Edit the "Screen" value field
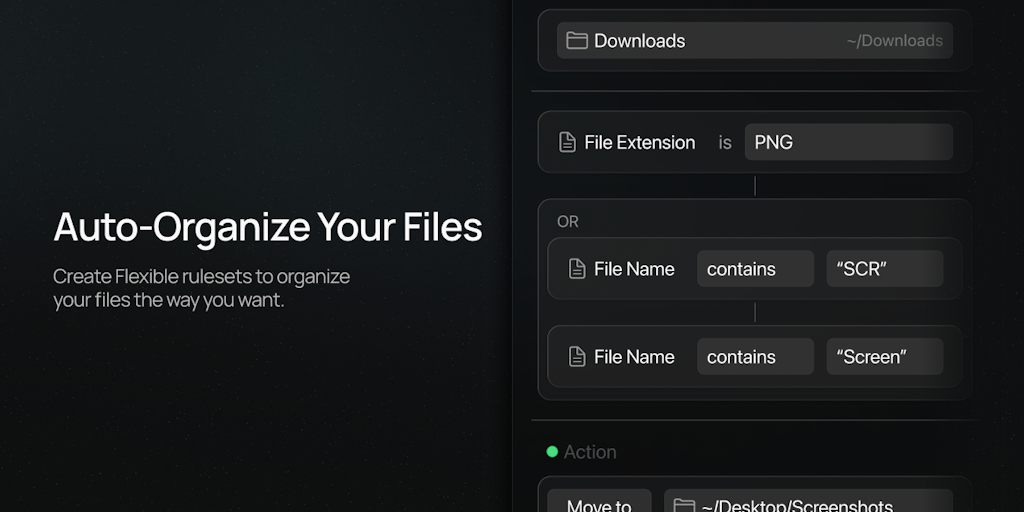 [884, 357]
